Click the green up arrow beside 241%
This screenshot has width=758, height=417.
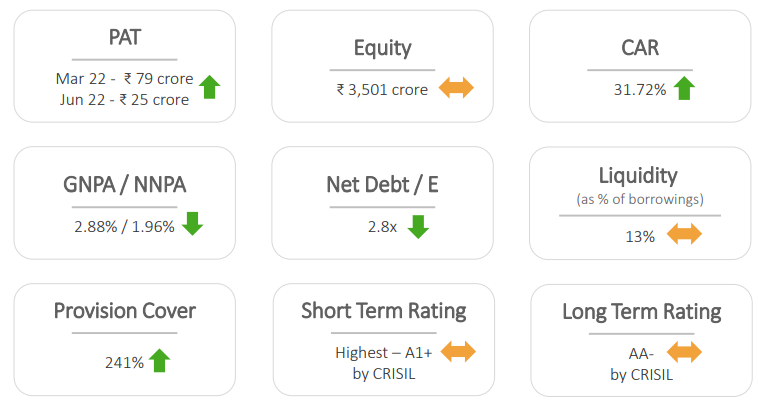tap(160, 360)
